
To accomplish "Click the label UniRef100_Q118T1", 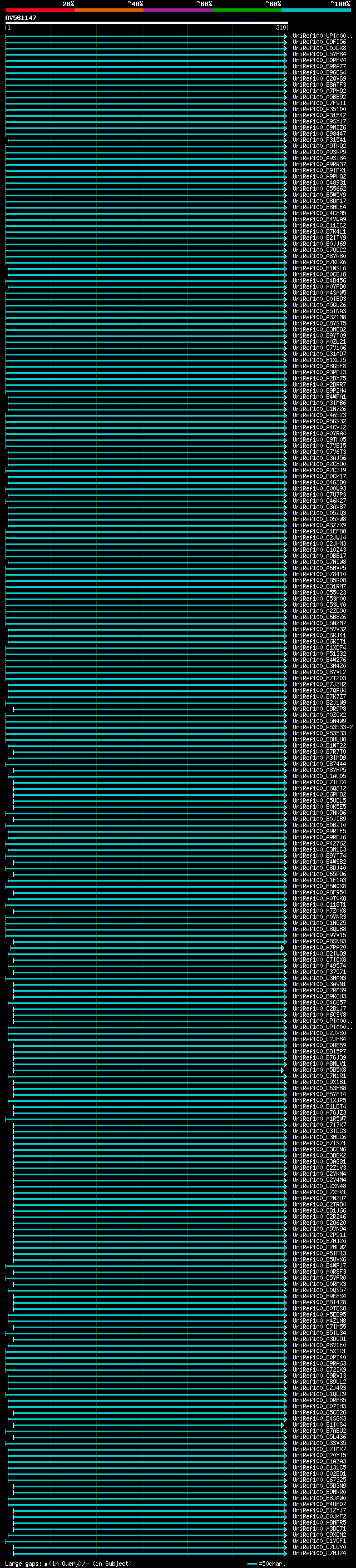I will (319, 905).
